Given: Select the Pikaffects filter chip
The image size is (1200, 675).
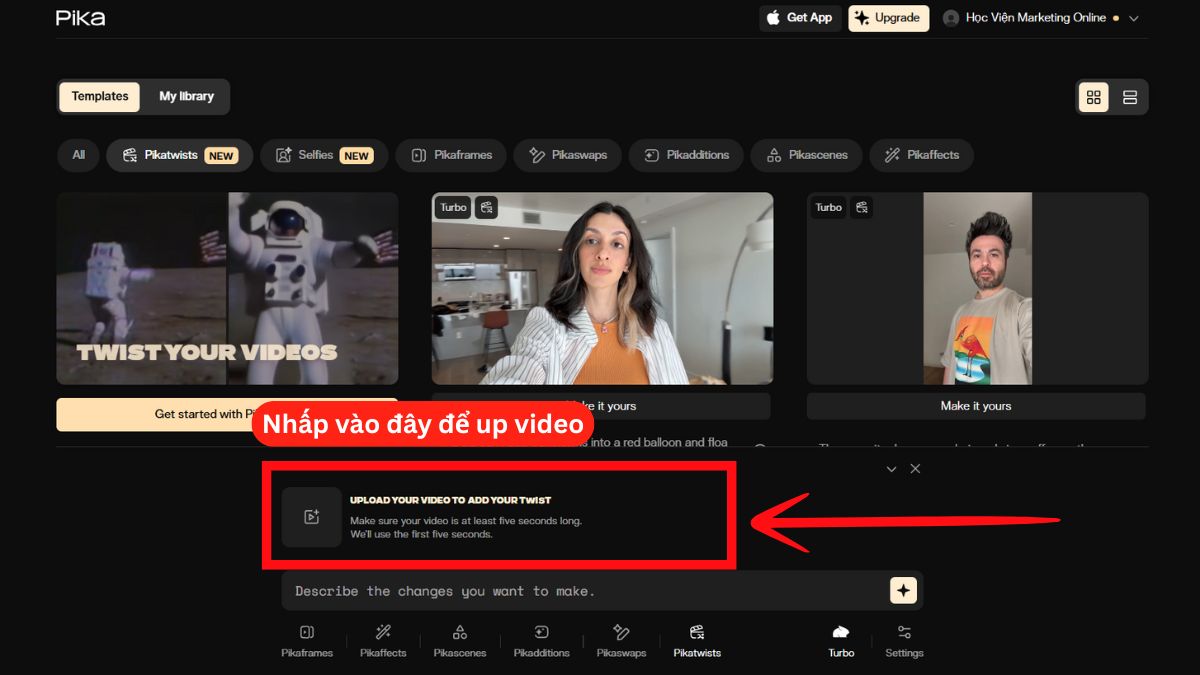Looking at the screenshot, I should pos(921,155).
